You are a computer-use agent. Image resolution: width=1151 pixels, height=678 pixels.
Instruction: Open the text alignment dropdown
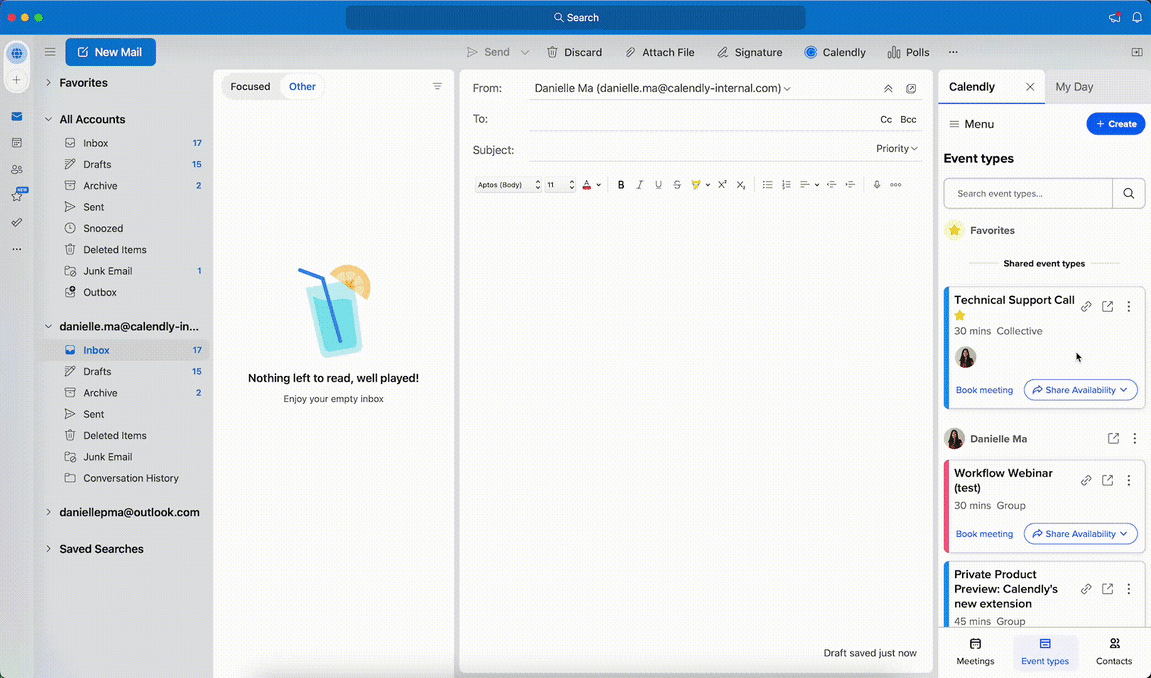pos(809,185)
